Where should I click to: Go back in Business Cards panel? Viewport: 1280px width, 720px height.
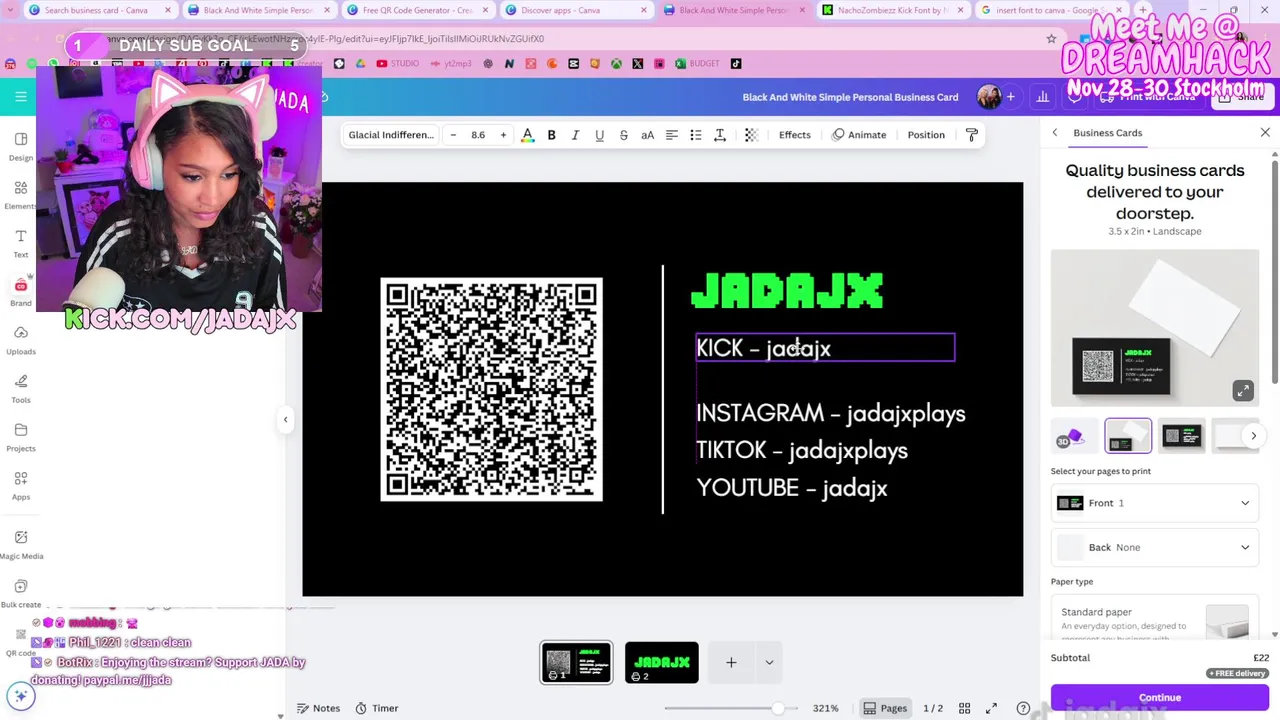[1054, 132]
